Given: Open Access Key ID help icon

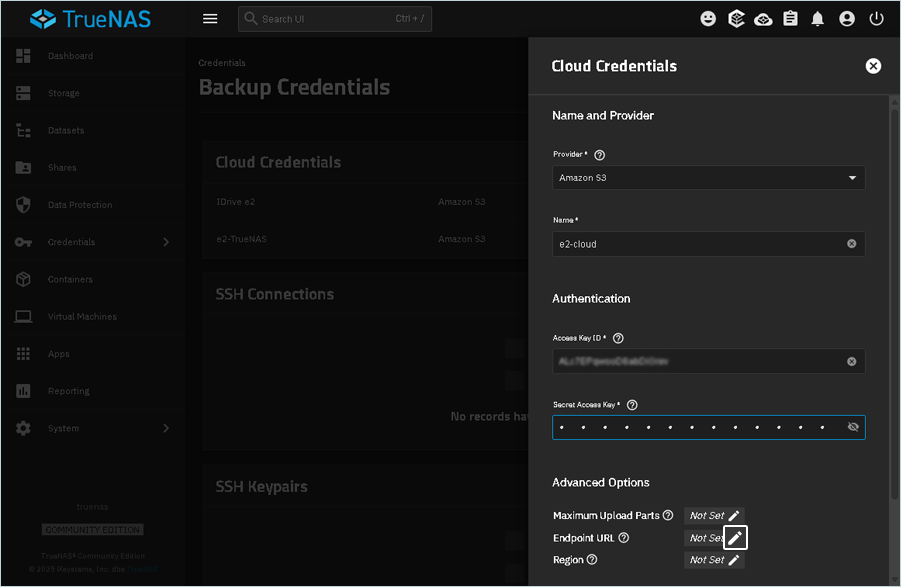Looking at the screenshot, I should pos(618,338).
